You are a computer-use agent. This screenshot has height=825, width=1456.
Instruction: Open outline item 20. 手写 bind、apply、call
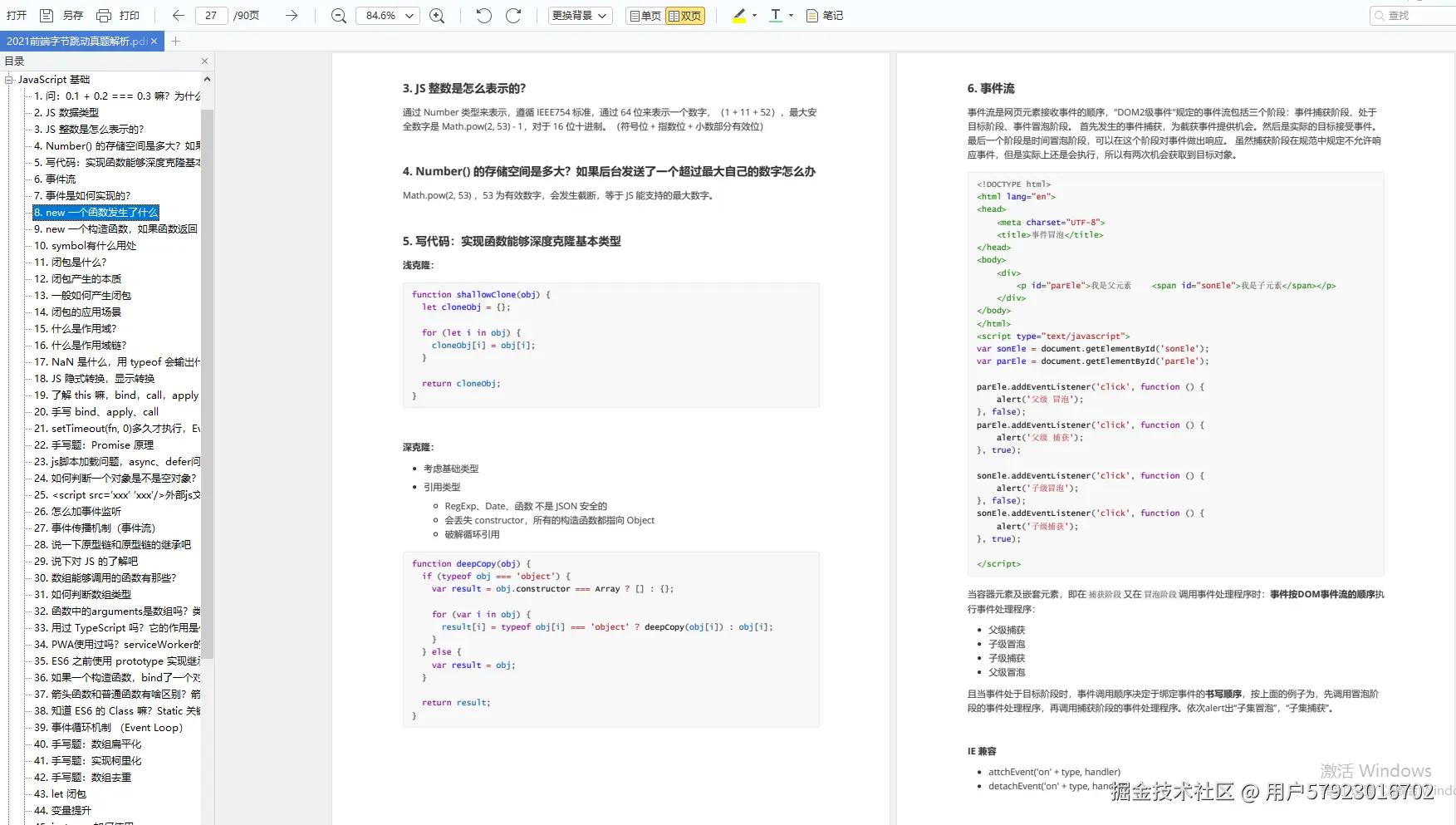pos(96,411)
